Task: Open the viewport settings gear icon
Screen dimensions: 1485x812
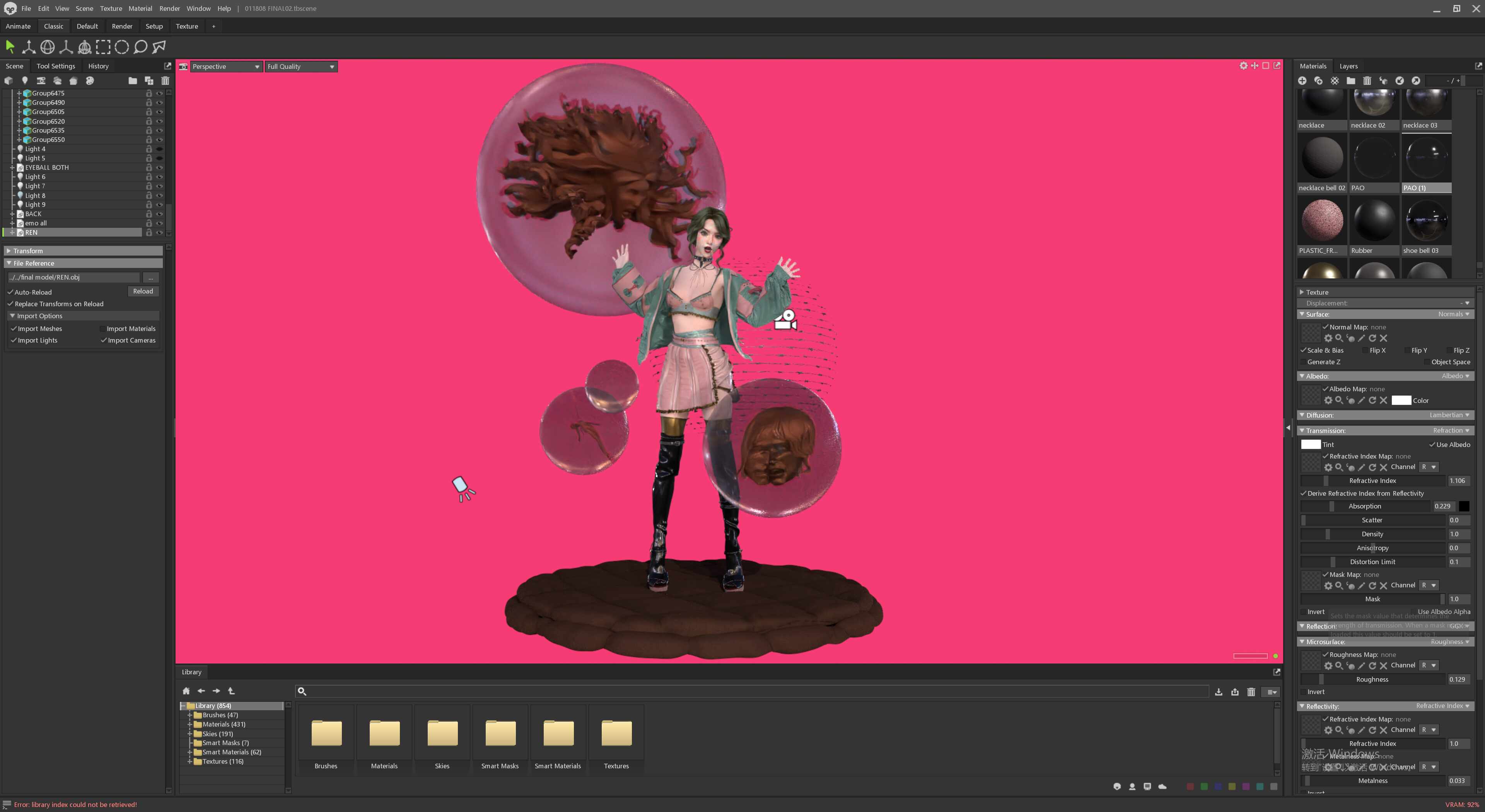Action: [1243, 66]
